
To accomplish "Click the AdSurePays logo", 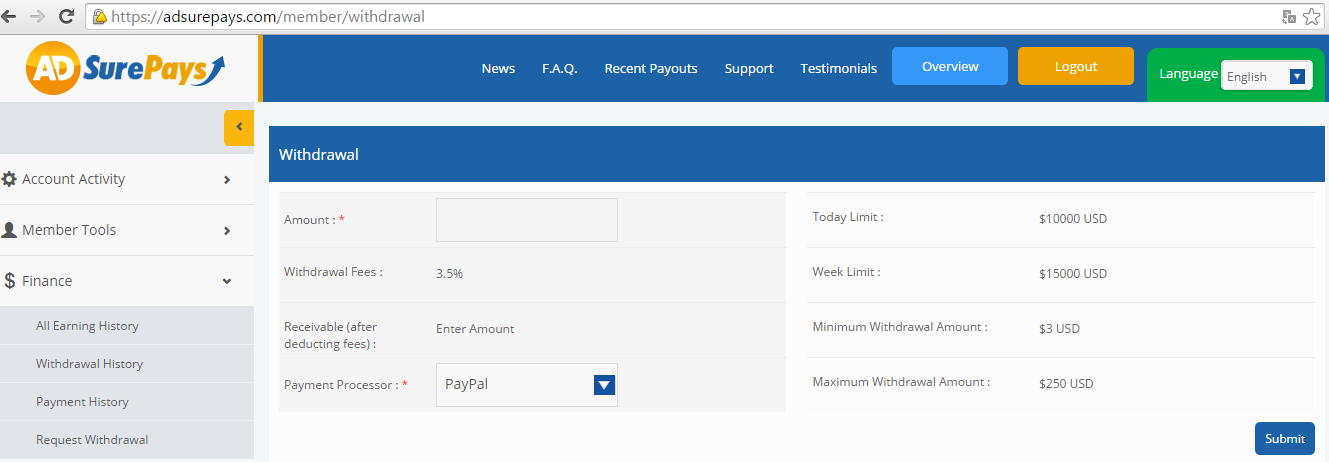I will click(126, 68).
